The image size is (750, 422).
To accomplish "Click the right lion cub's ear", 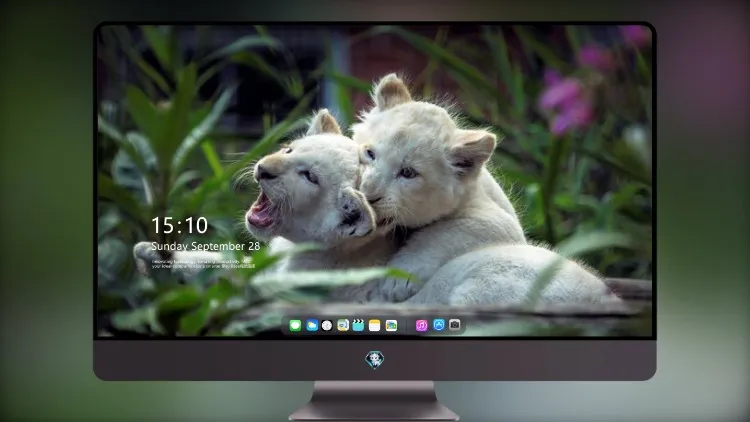I will [x=473, y=150].
